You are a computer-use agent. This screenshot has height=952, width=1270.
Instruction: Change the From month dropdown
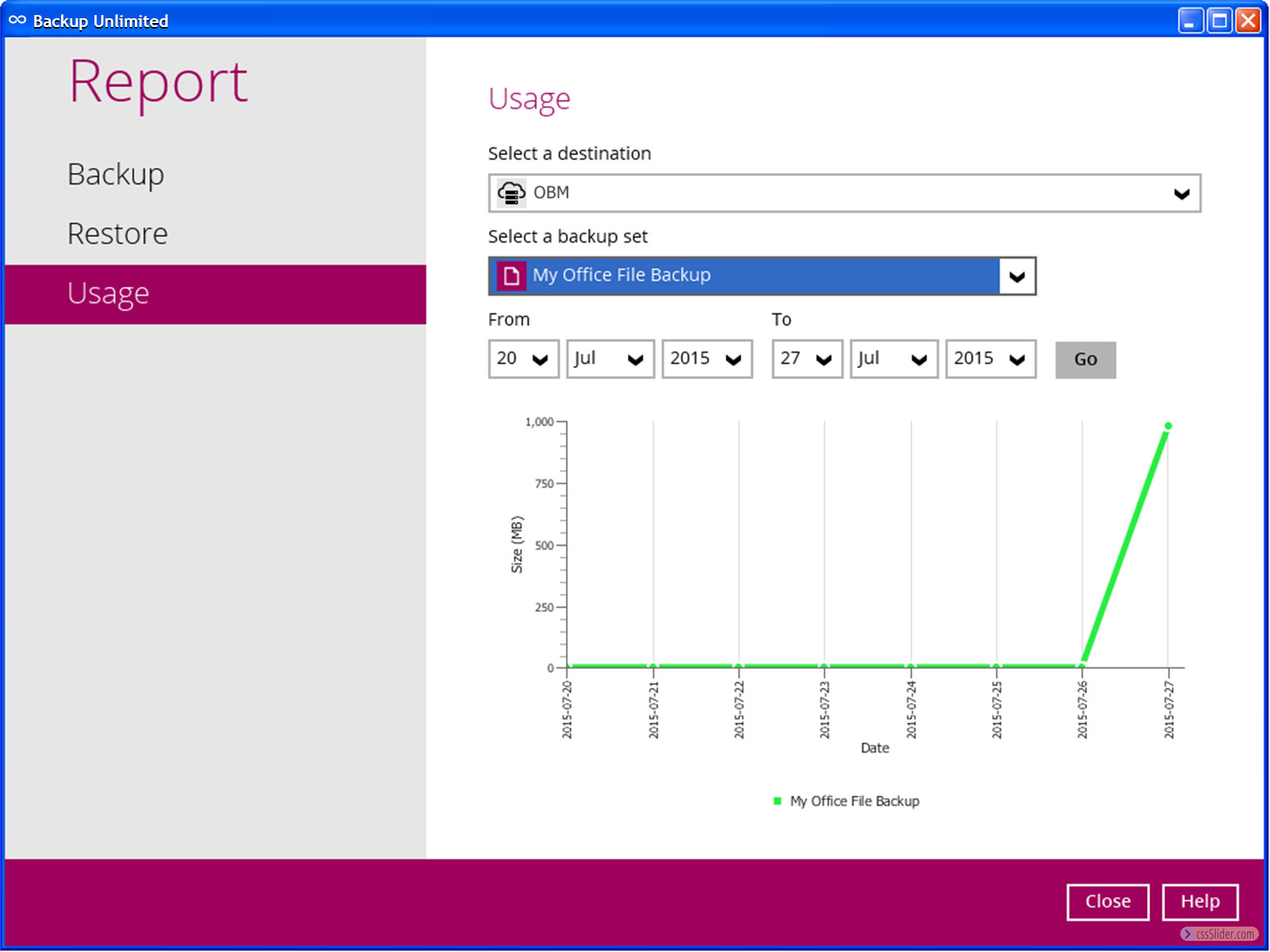610,359
